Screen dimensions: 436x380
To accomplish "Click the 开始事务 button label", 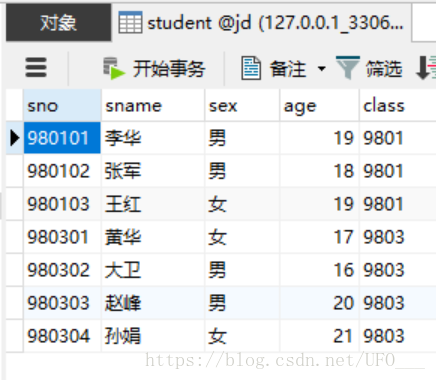I will click(169, 69).
